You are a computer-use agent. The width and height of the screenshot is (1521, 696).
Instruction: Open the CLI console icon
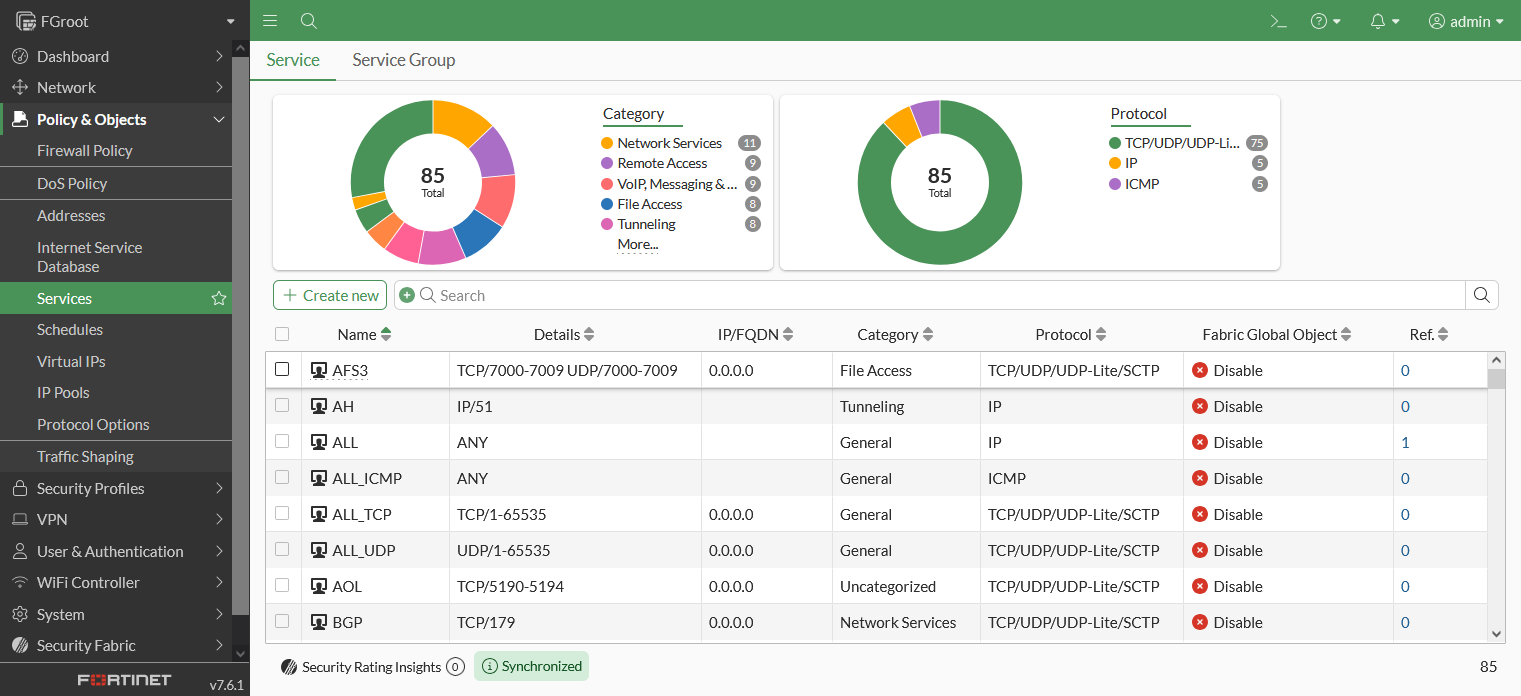[x=1278, y=21]
